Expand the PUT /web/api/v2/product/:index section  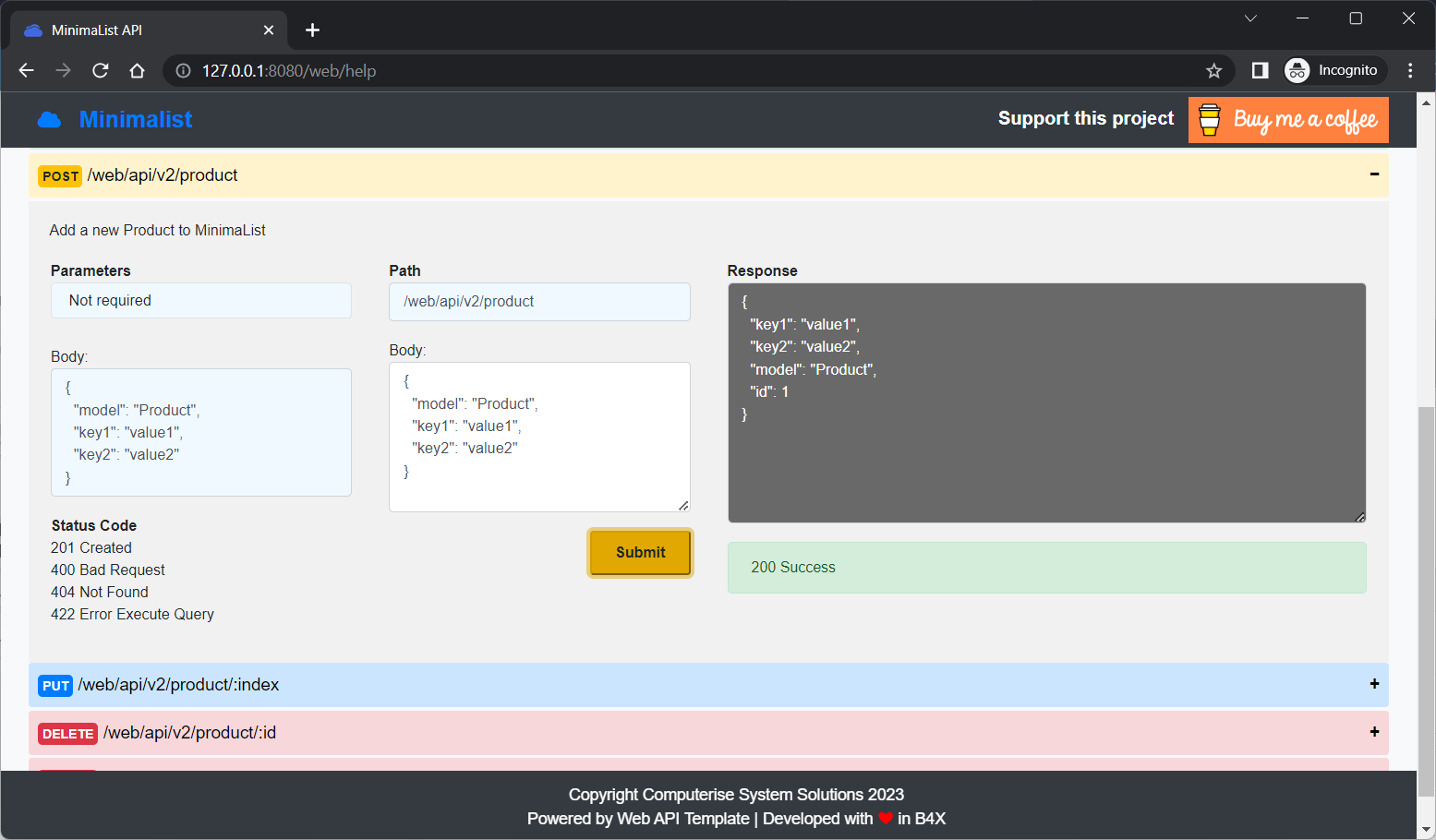(x=1374, y=684)
